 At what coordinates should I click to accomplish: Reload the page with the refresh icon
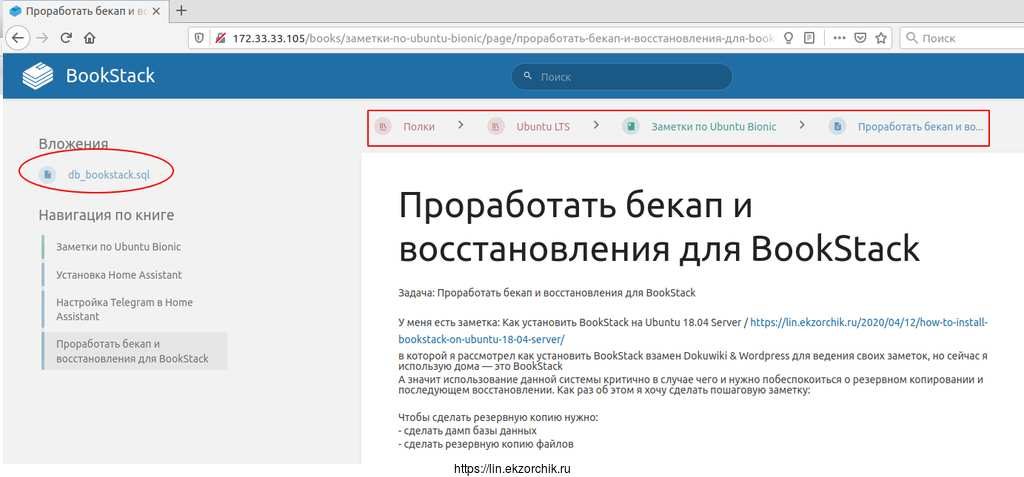(66, 38)
